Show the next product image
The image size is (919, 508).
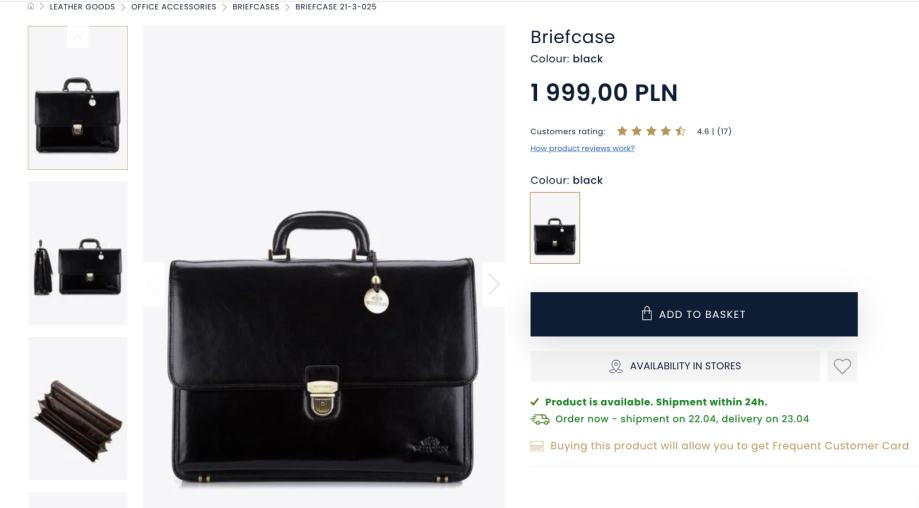(x=493, y=284)
